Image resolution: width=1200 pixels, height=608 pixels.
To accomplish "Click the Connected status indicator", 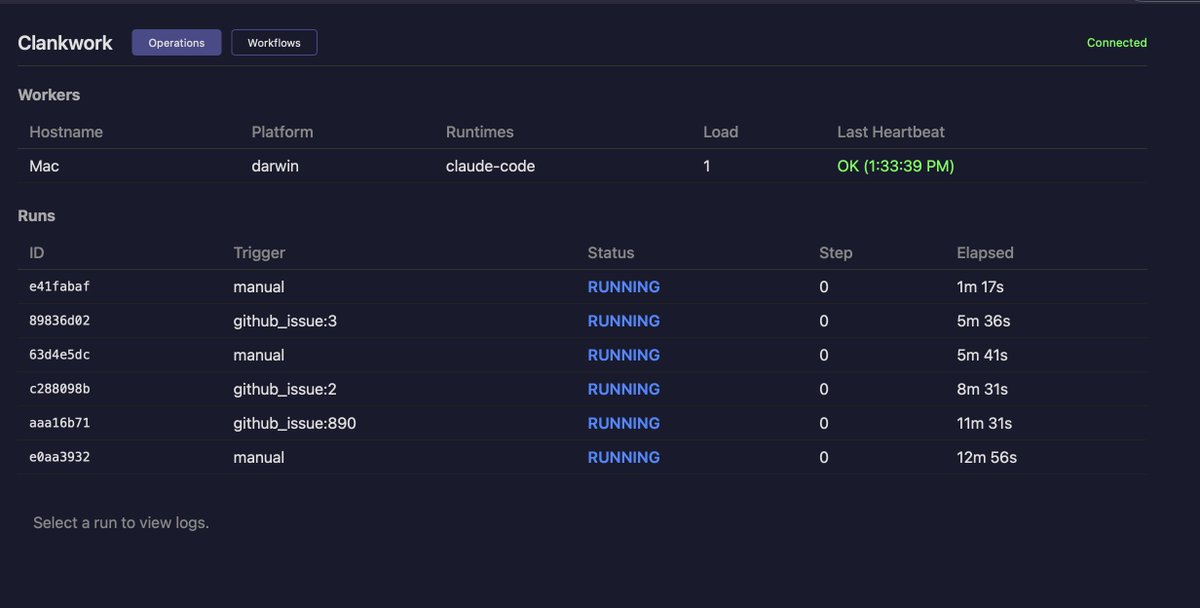I will 1117,43.
